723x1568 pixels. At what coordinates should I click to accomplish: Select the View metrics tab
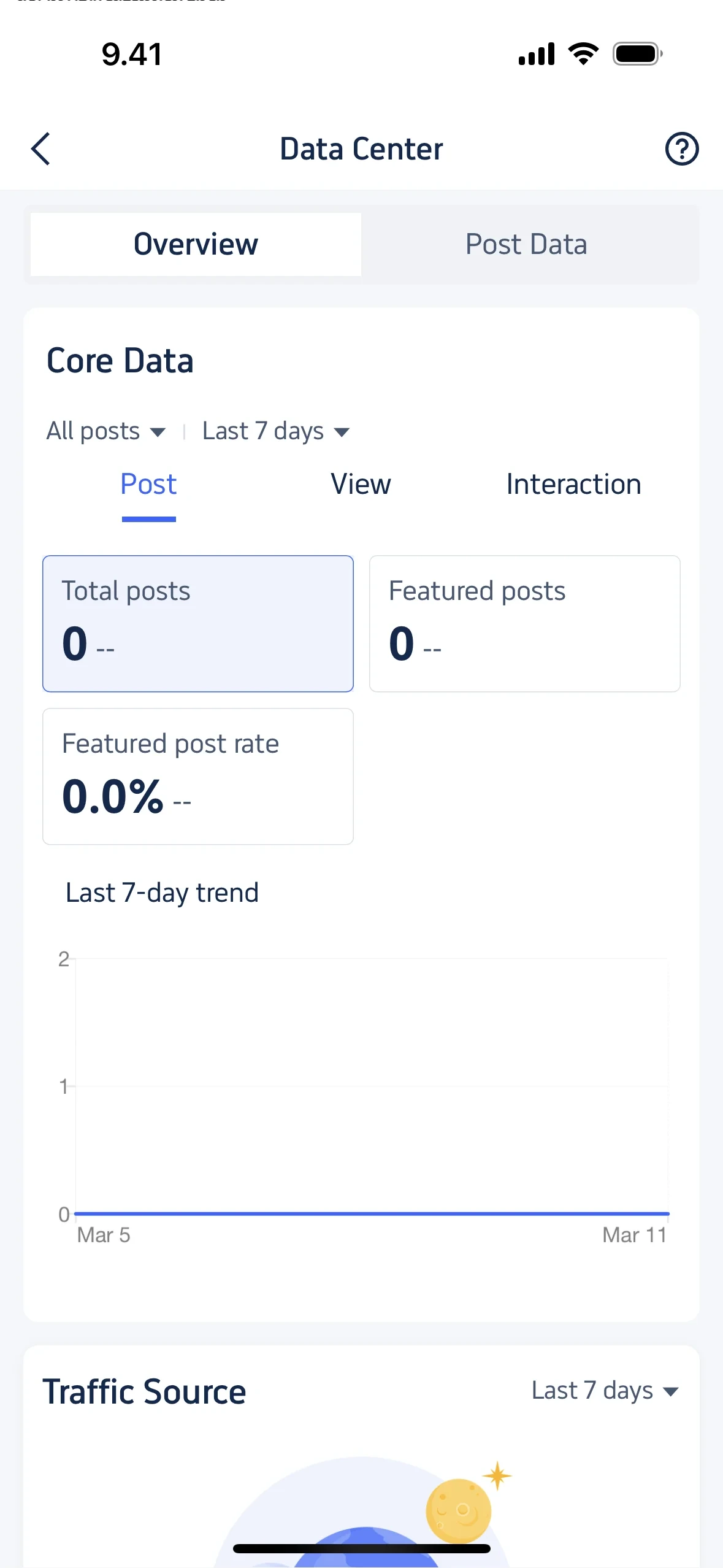click(x=361, y=485)
